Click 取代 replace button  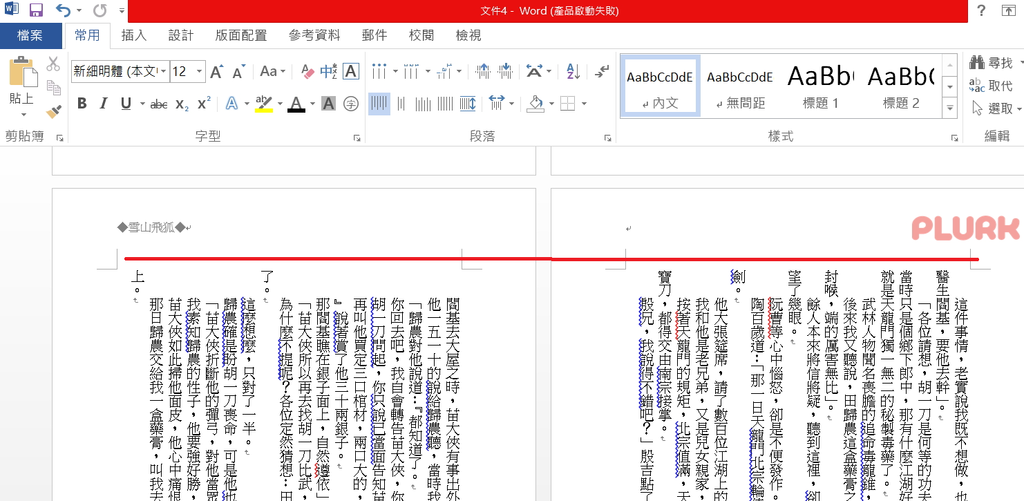click(x=991, y=86)
